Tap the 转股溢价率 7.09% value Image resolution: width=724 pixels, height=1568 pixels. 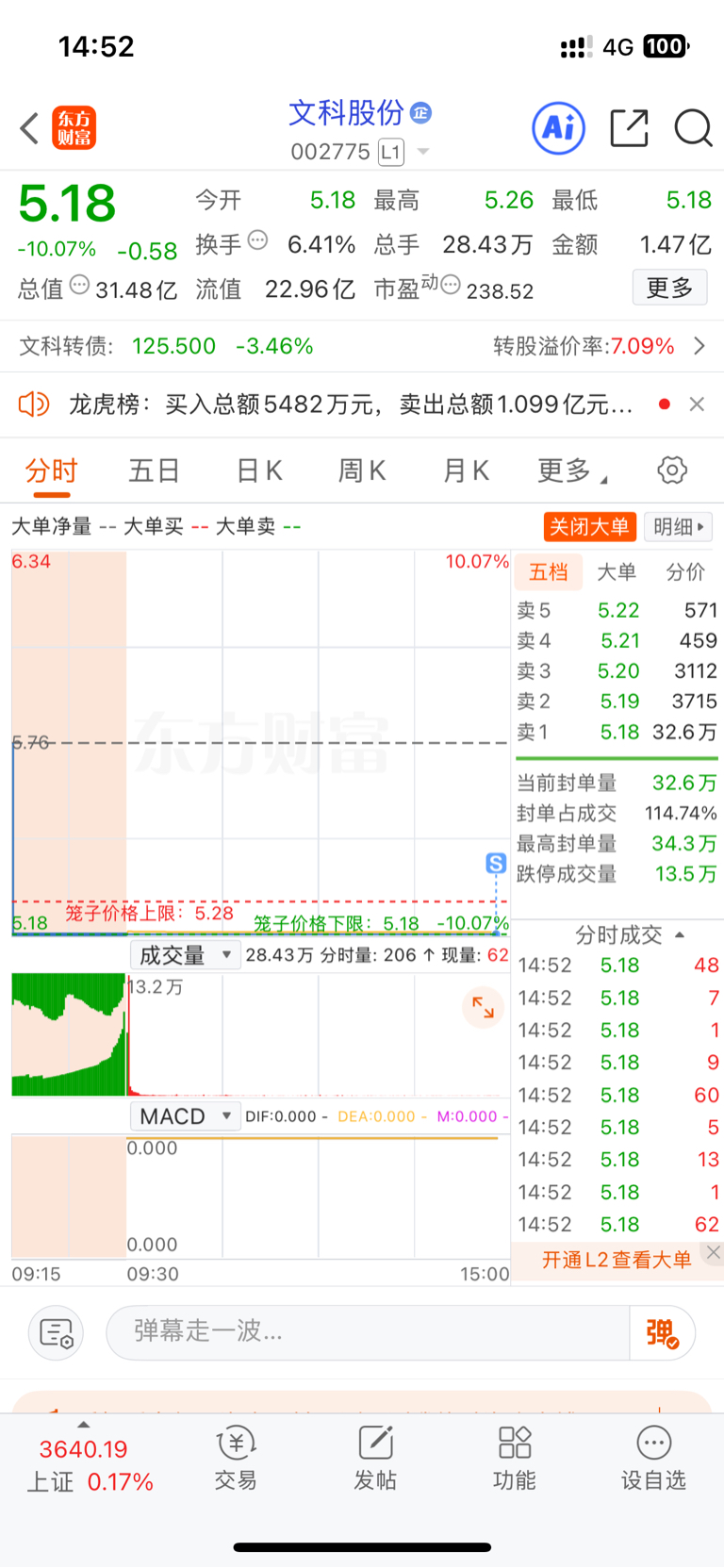tap(643, 346)
